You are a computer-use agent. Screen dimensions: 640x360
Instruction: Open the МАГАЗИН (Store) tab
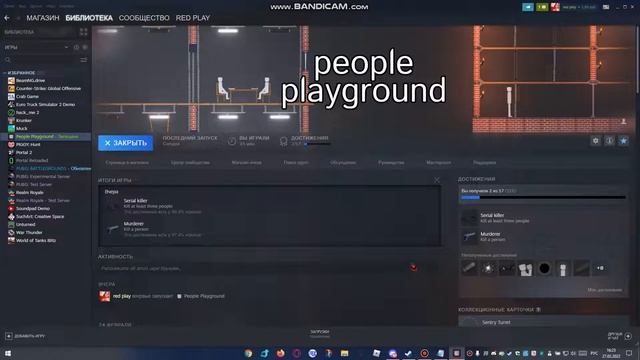(42, 18)
